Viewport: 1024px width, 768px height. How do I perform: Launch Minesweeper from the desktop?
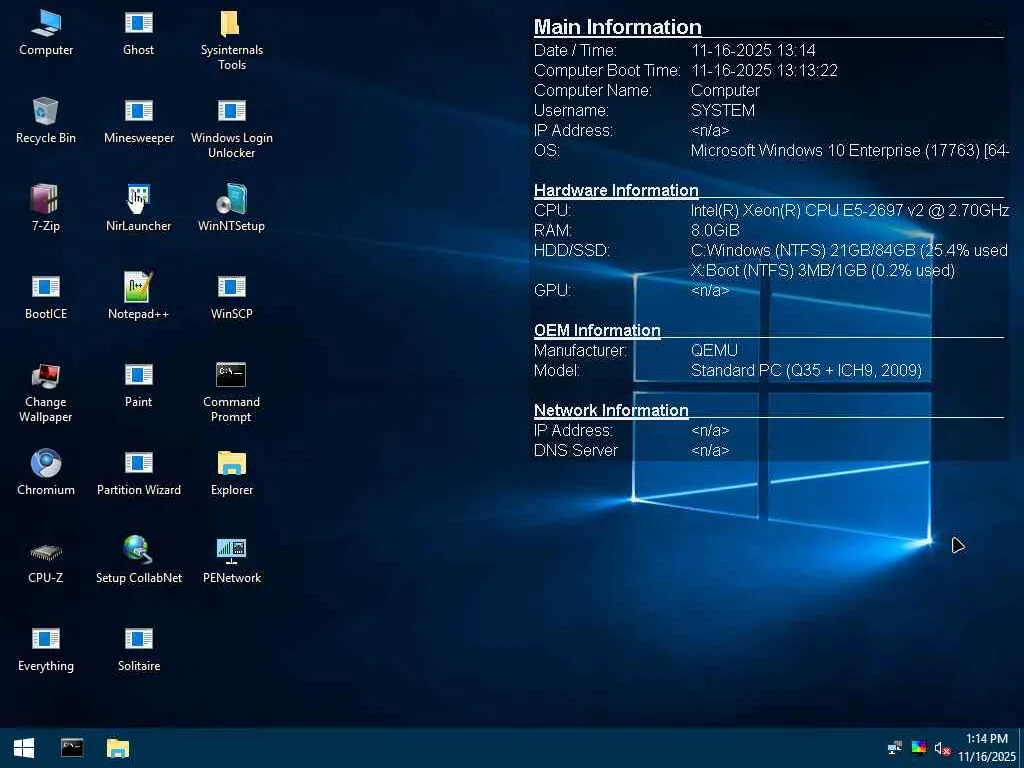click(138, 121)
